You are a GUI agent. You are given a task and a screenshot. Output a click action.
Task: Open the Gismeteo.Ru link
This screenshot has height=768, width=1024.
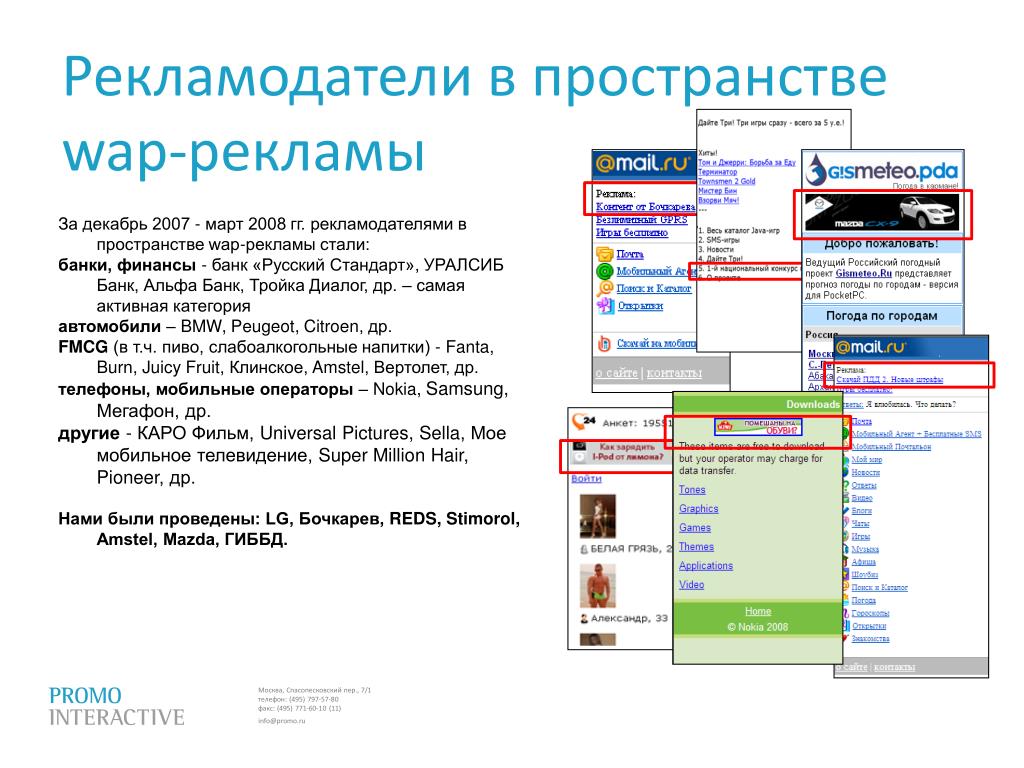[863, 273]
